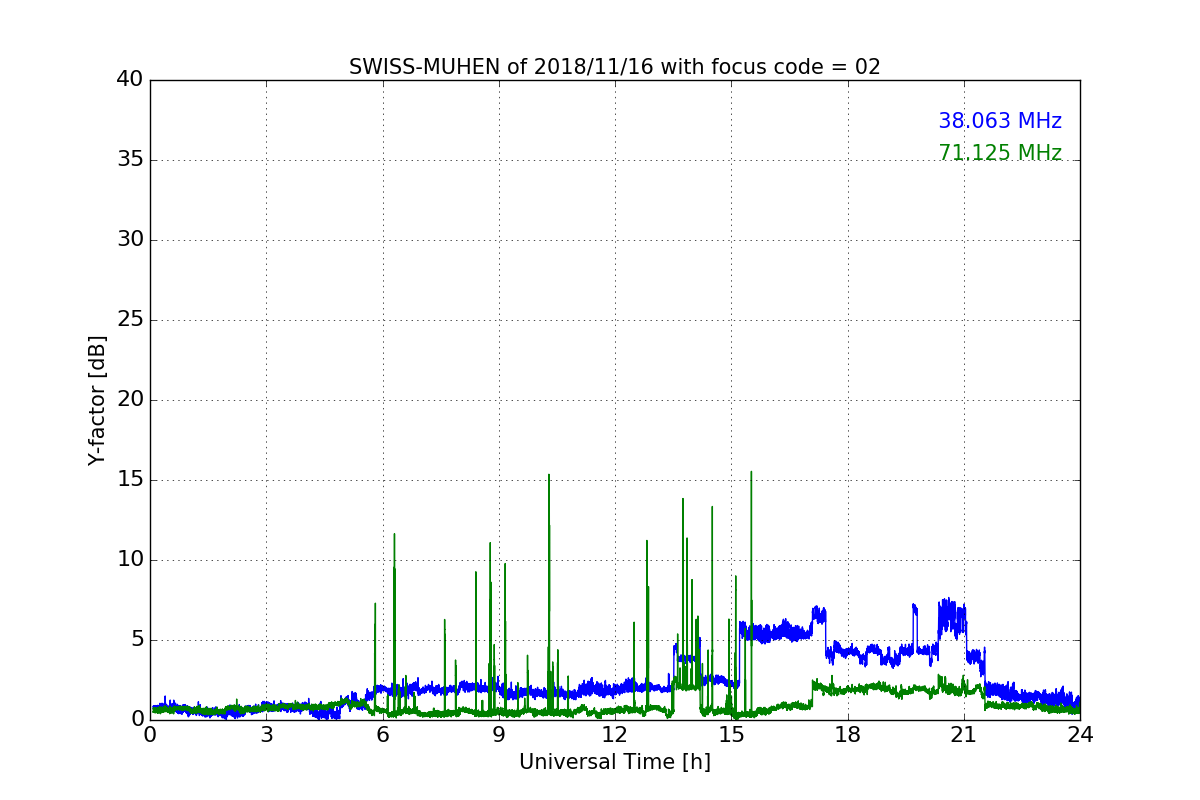
Task: Select the blue '38.063 MHz' legend label
Action: tap(1000, 121)
